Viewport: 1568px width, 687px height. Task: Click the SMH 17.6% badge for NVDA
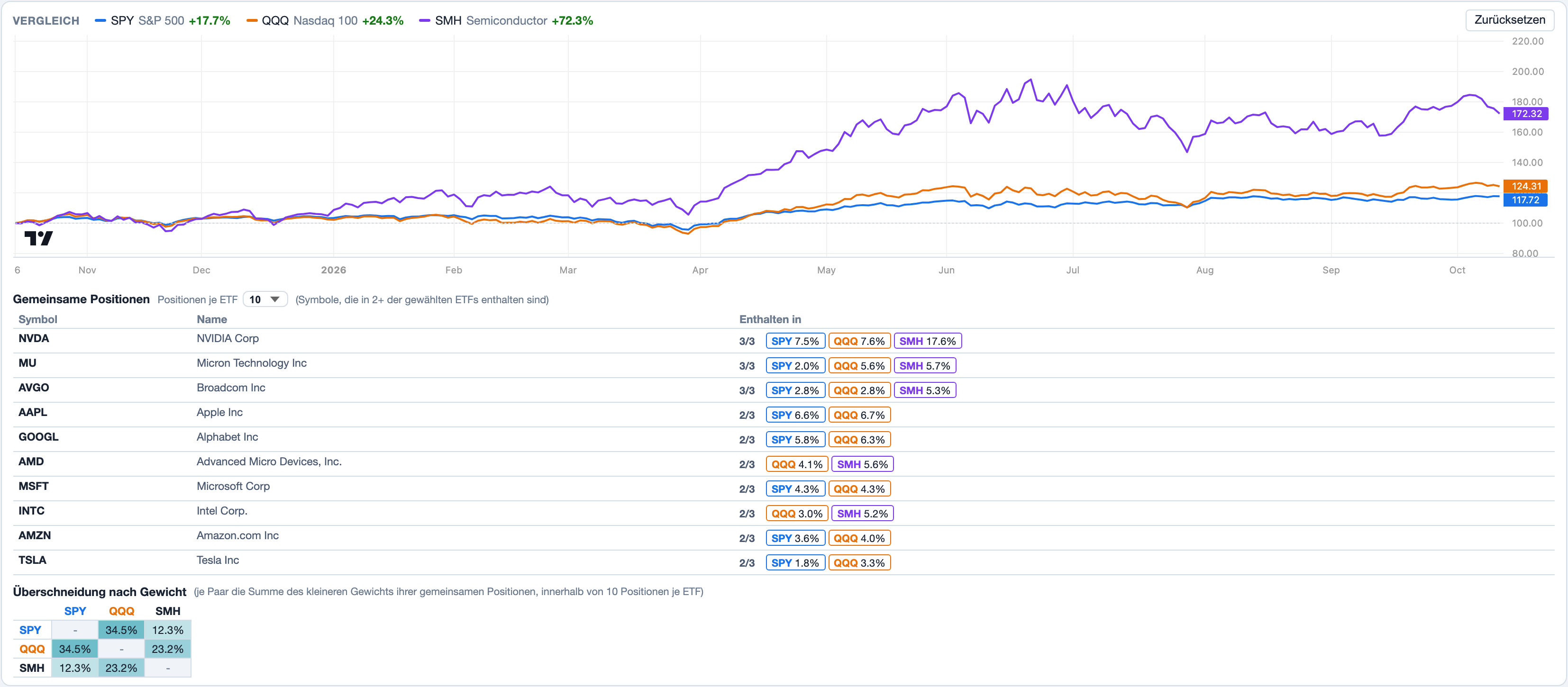pyautogui.click(x=928, y=342)
